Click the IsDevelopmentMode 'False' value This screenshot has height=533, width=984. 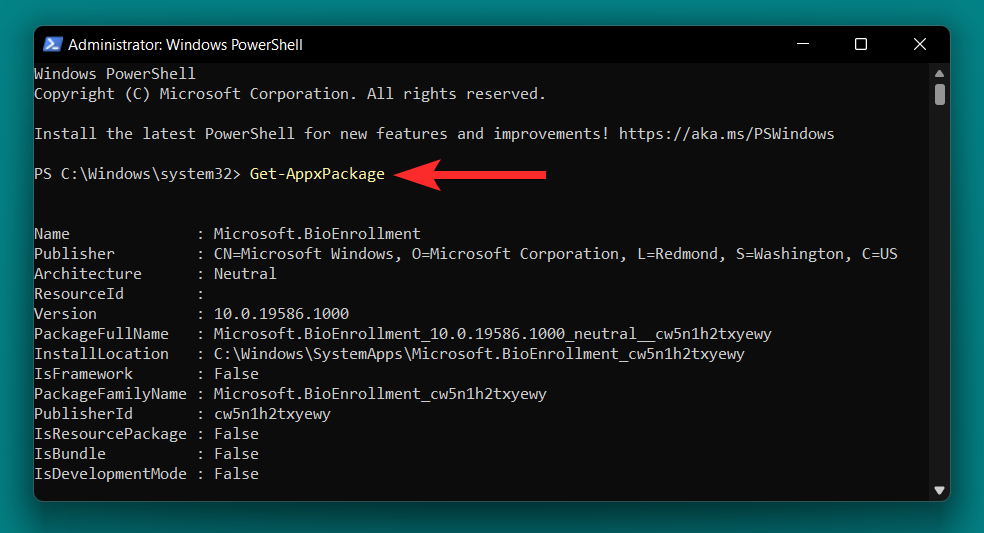tap(236, 473)
